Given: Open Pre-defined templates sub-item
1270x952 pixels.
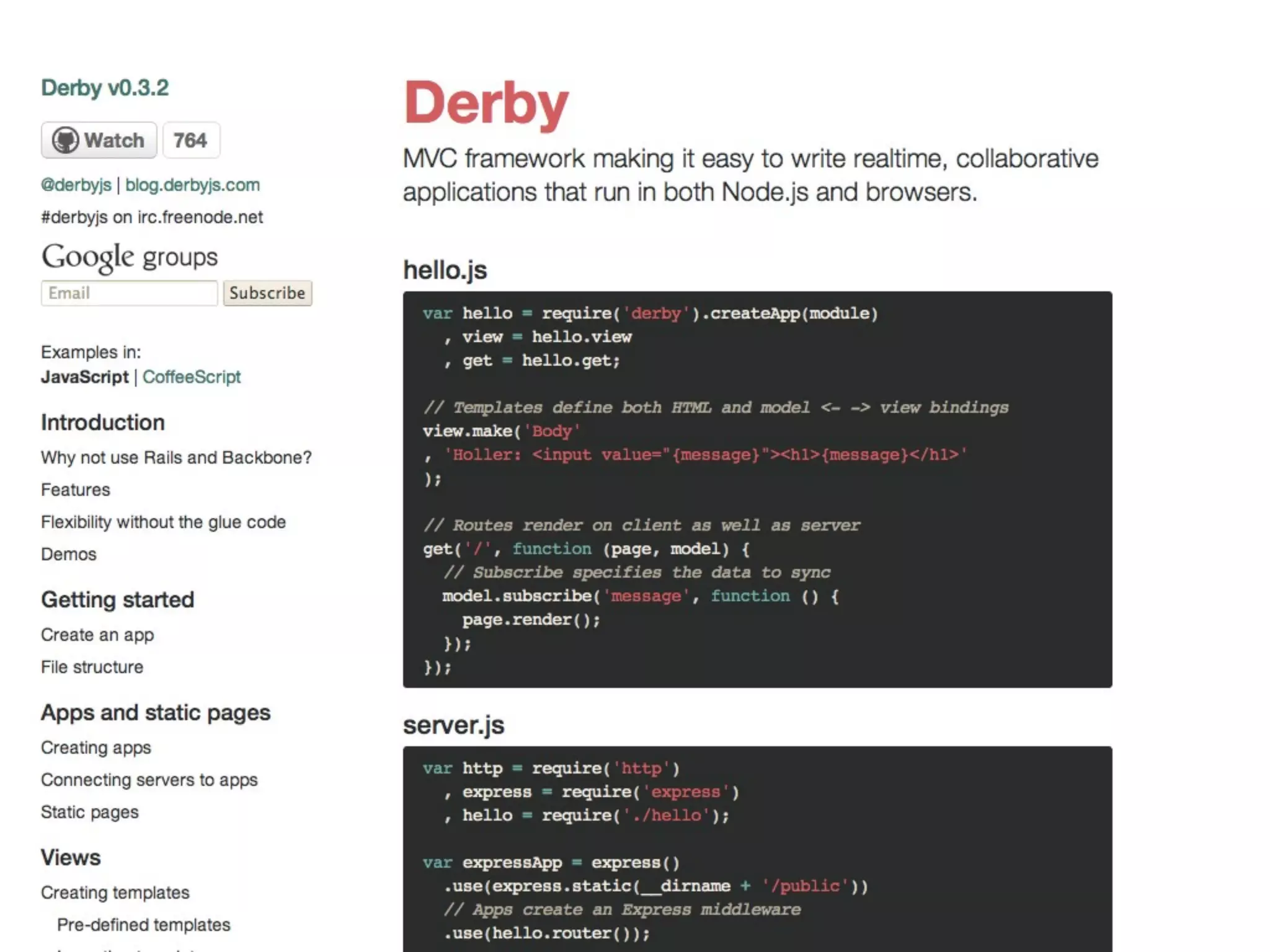Looking at the screenshot, I should pyautogui.click(x=144, y=925).
